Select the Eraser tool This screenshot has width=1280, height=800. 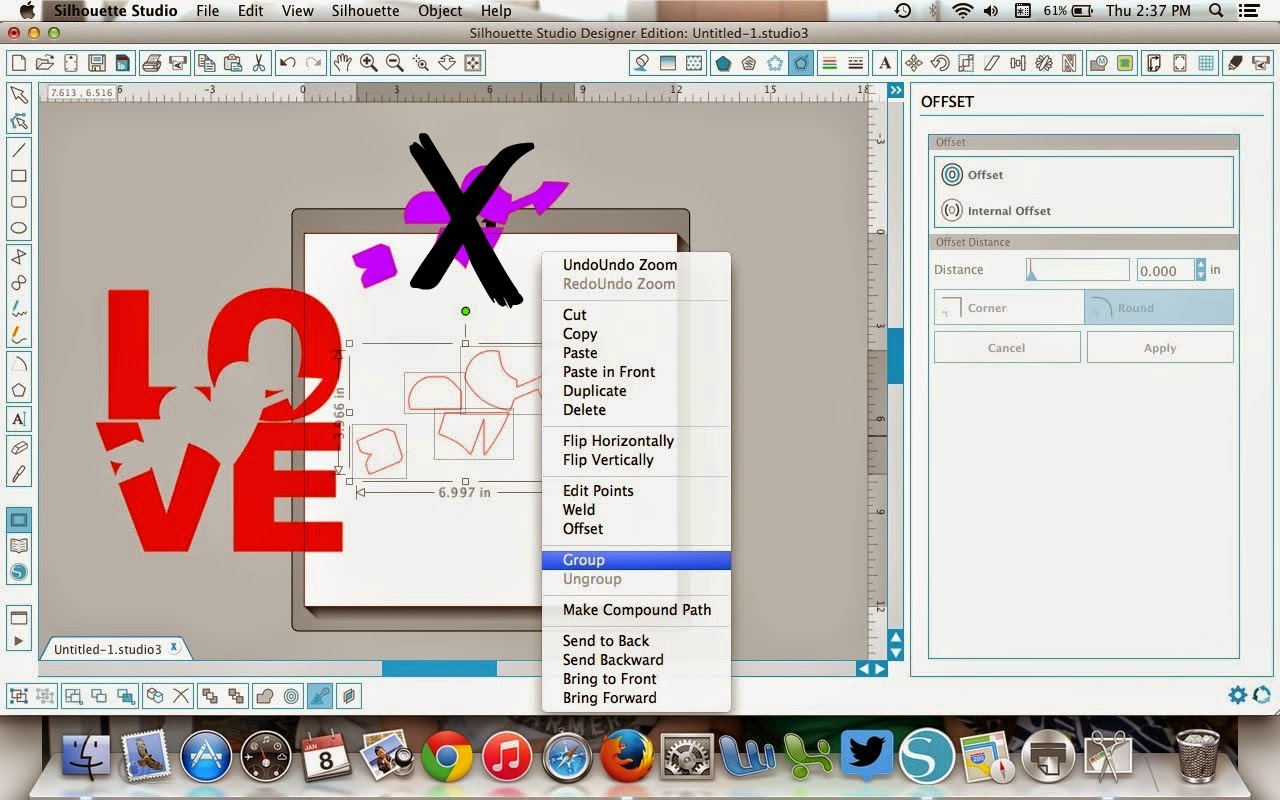(19, 447)
